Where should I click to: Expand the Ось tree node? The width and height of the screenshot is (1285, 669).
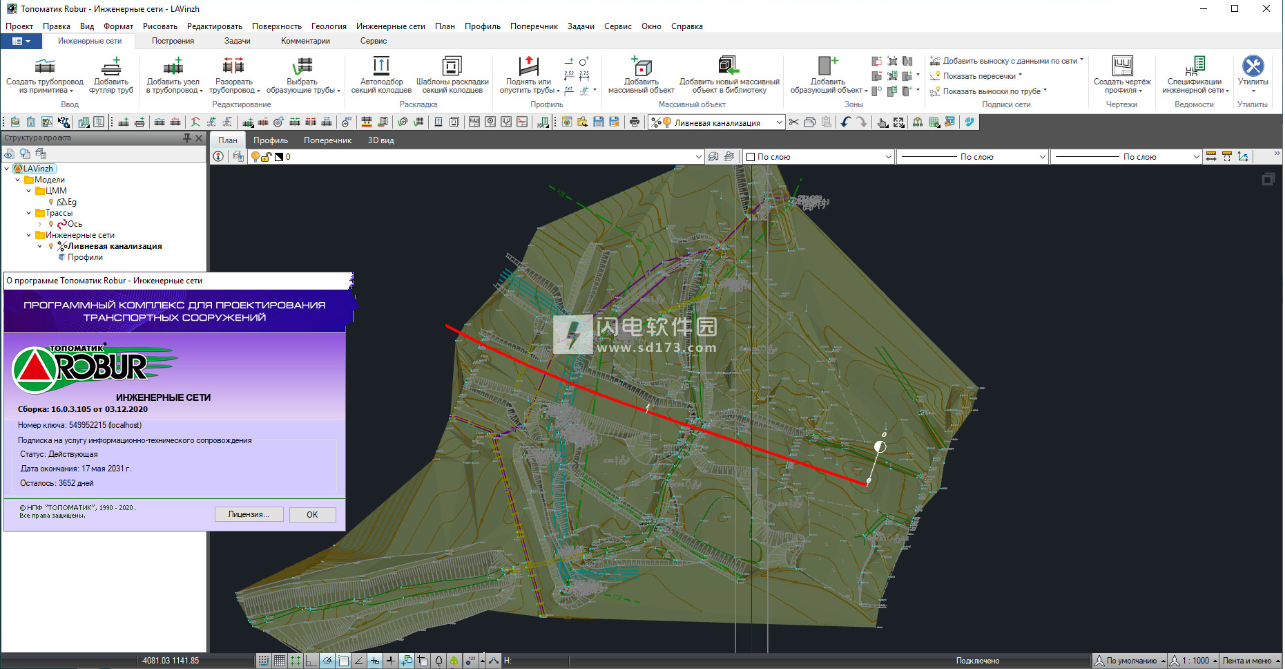click(39, 224)
